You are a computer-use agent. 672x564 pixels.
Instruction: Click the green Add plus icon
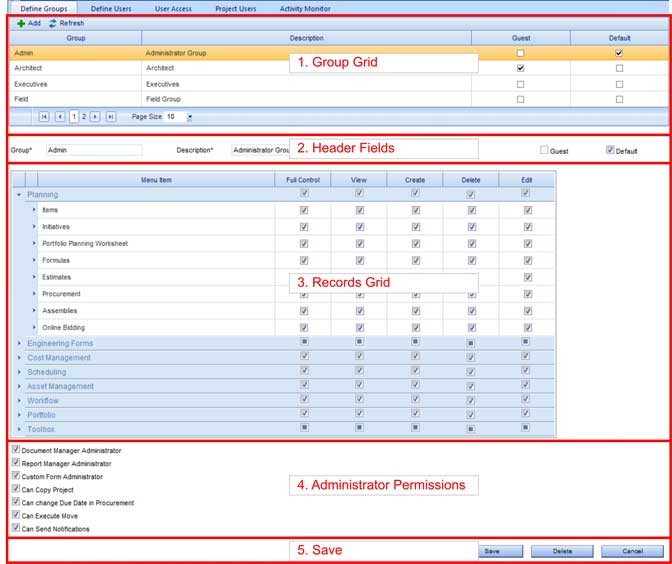(21, 24)
